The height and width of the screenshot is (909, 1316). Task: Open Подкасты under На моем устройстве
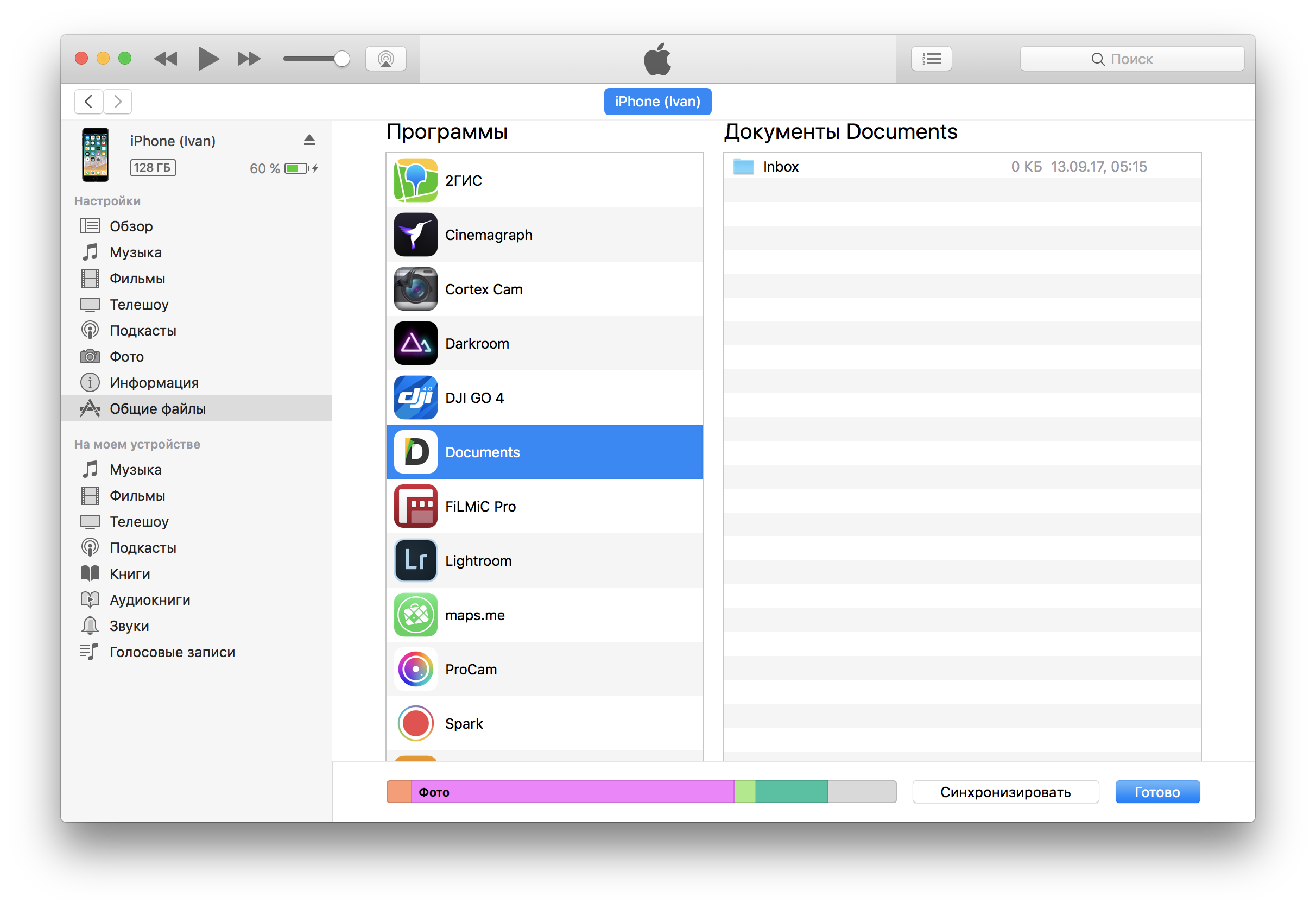coord(197,548)
